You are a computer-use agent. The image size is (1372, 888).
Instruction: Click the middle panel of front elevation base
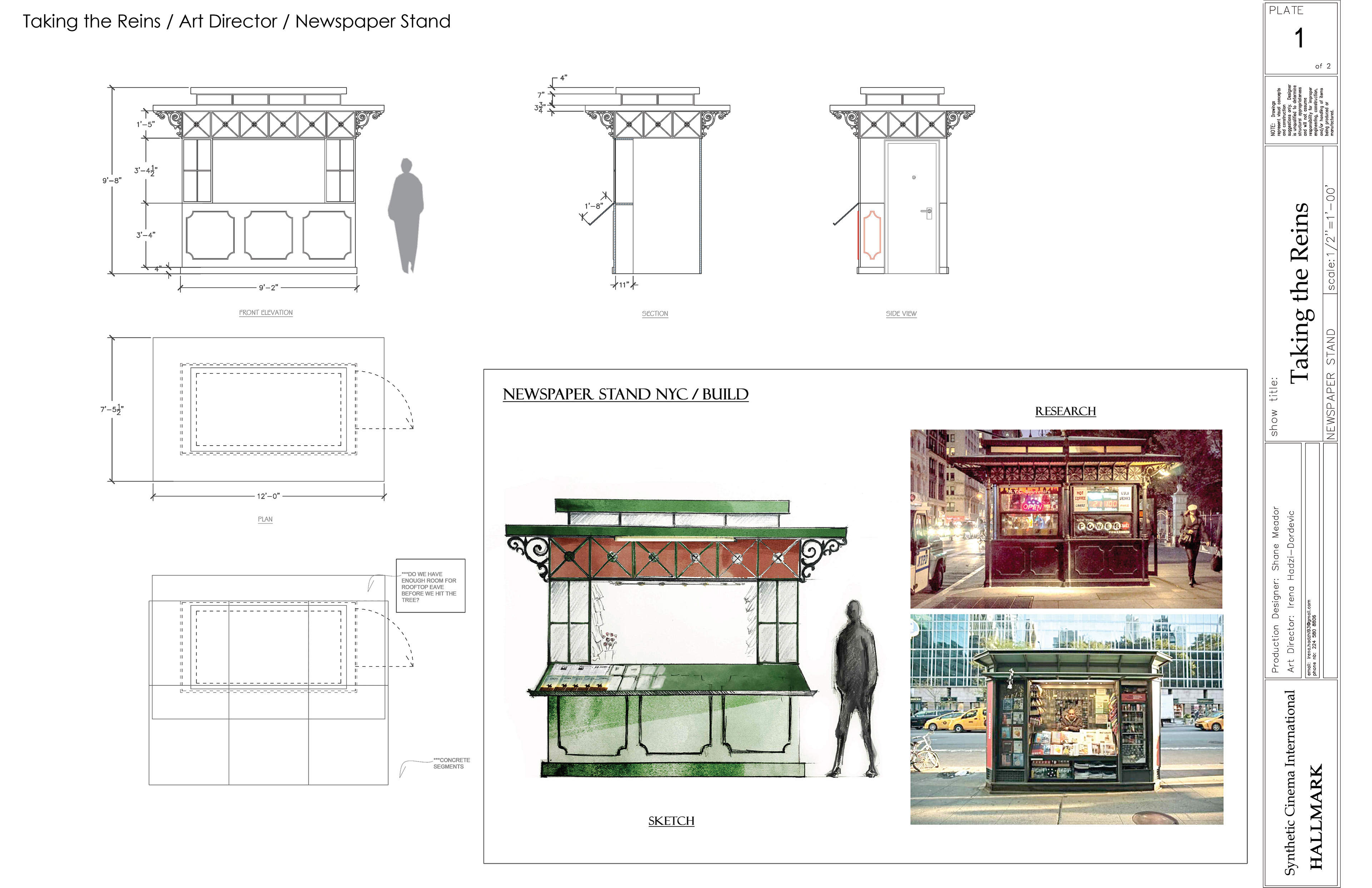pos(268,235)
